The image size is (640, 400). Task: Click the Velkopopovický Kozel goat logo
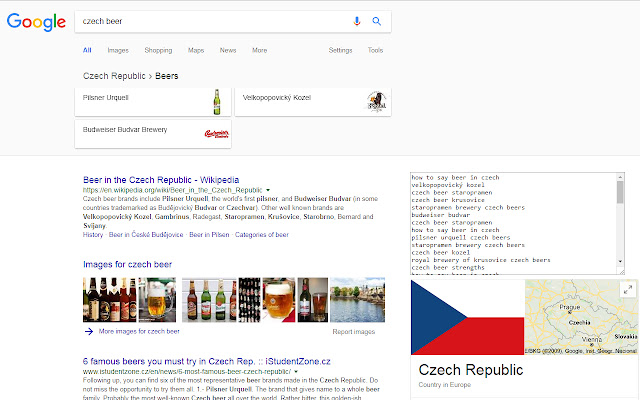coord(376,102)
